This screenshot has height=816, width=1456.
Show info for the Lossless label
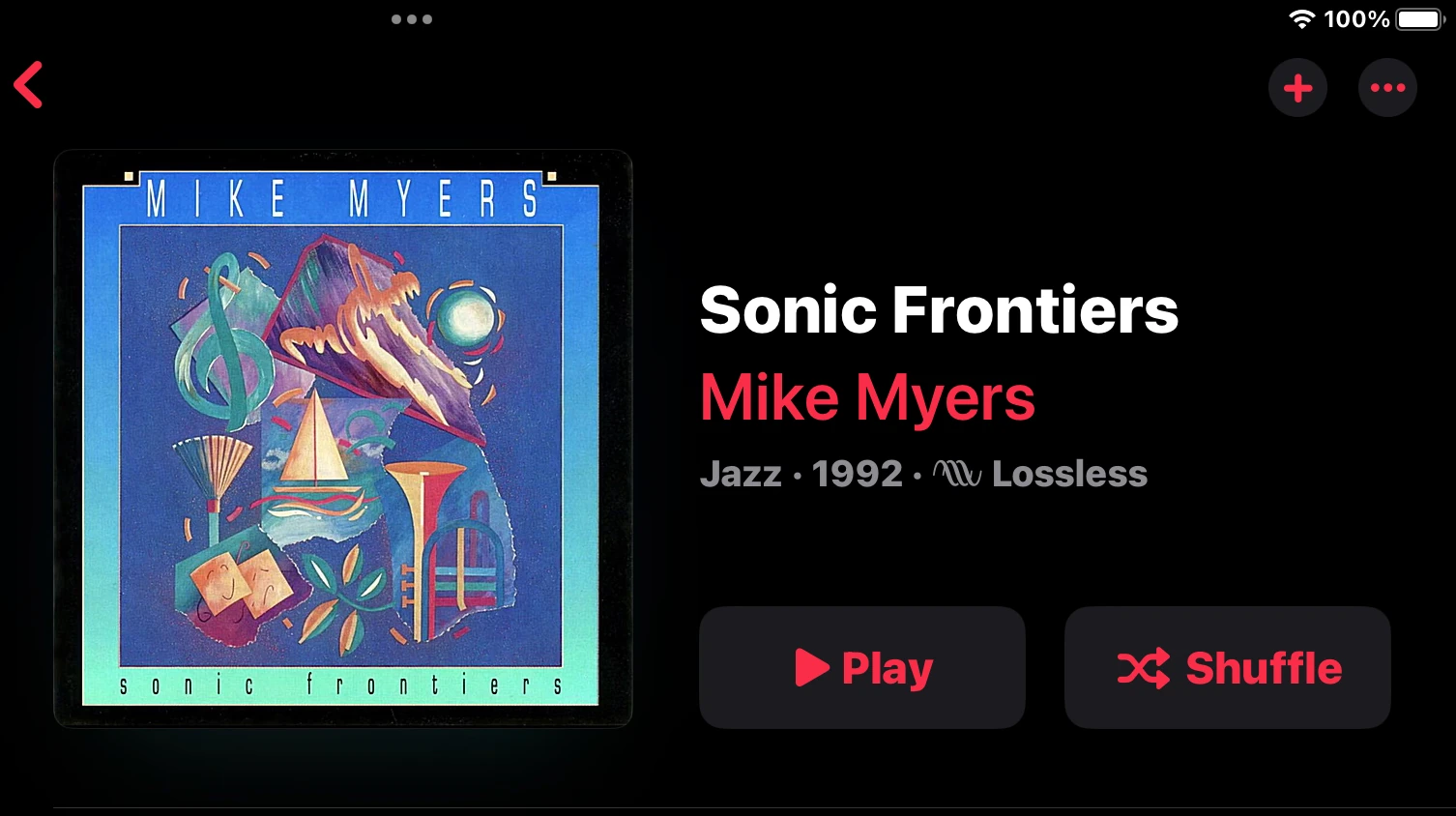[x=1069, y=474]
